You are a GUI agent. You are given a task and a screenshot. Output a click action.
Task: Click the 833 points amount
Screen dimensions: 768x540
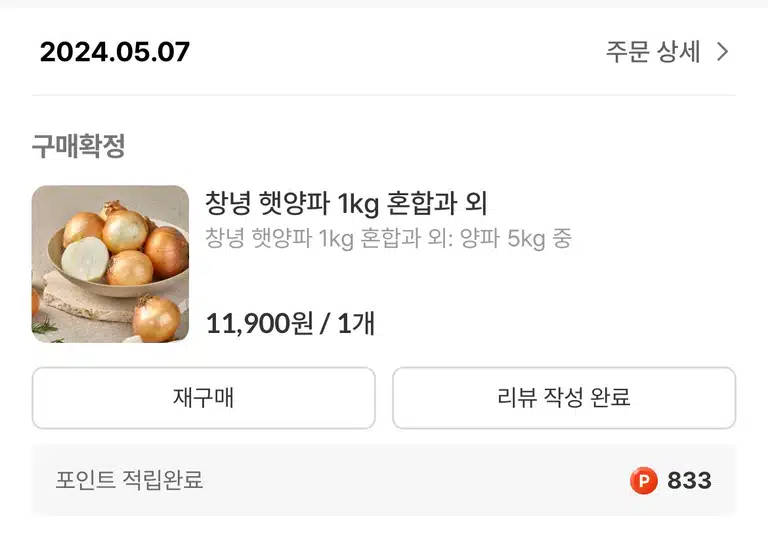[x=689, y=480]
